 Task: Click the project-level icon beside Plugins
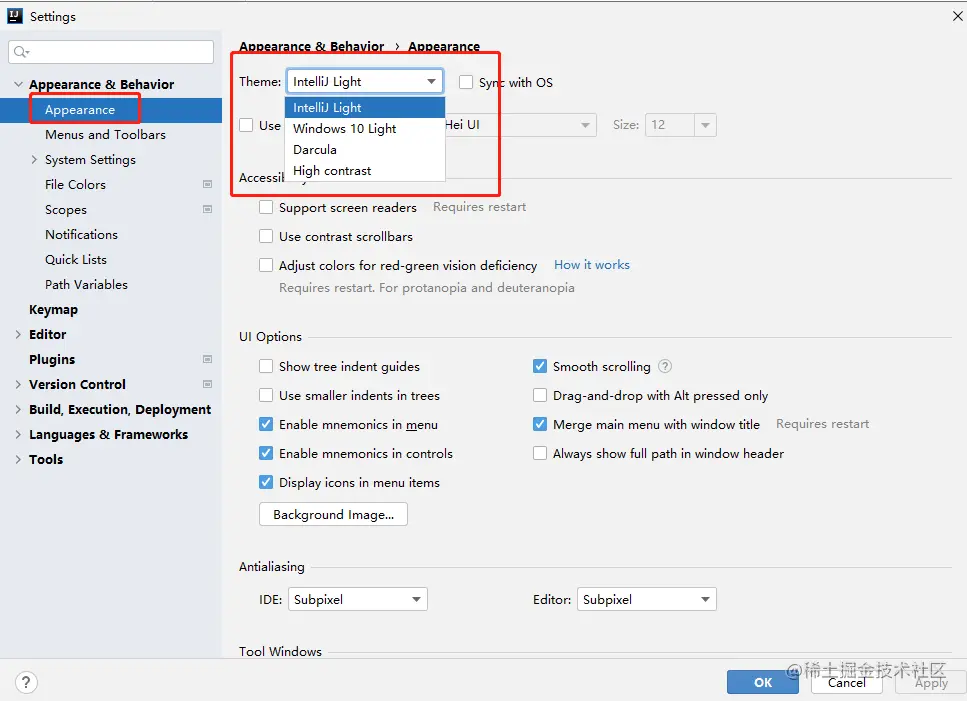[x=207, y=359]
